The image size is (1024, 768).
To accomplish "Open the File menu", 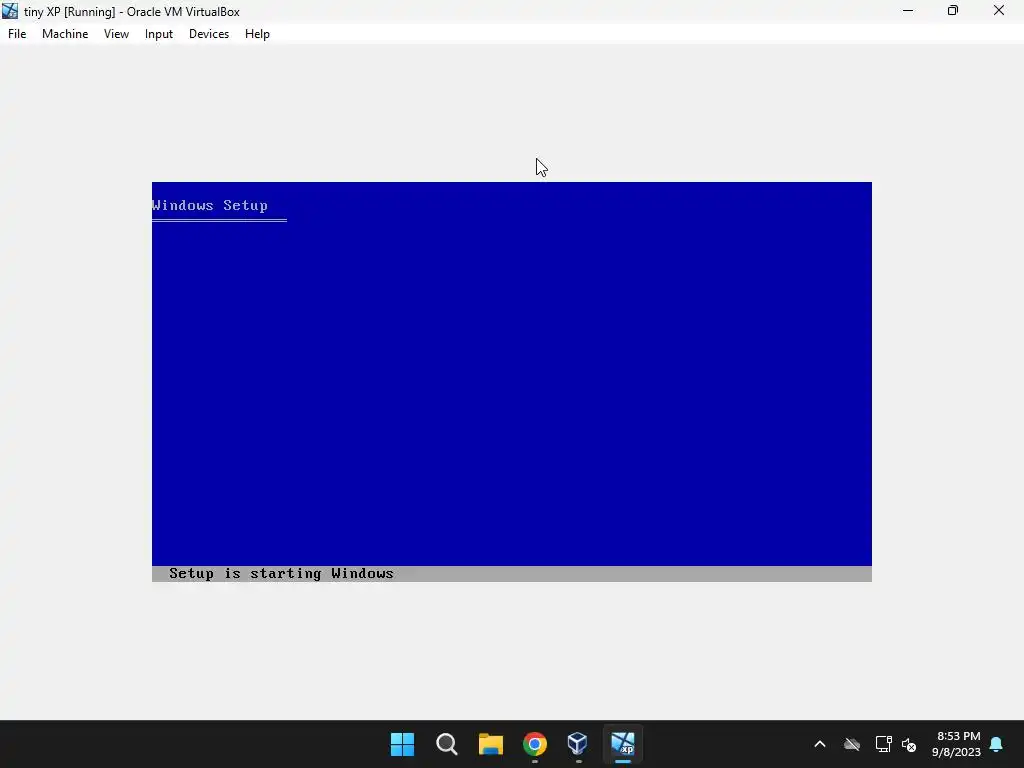I will point(17,34).
